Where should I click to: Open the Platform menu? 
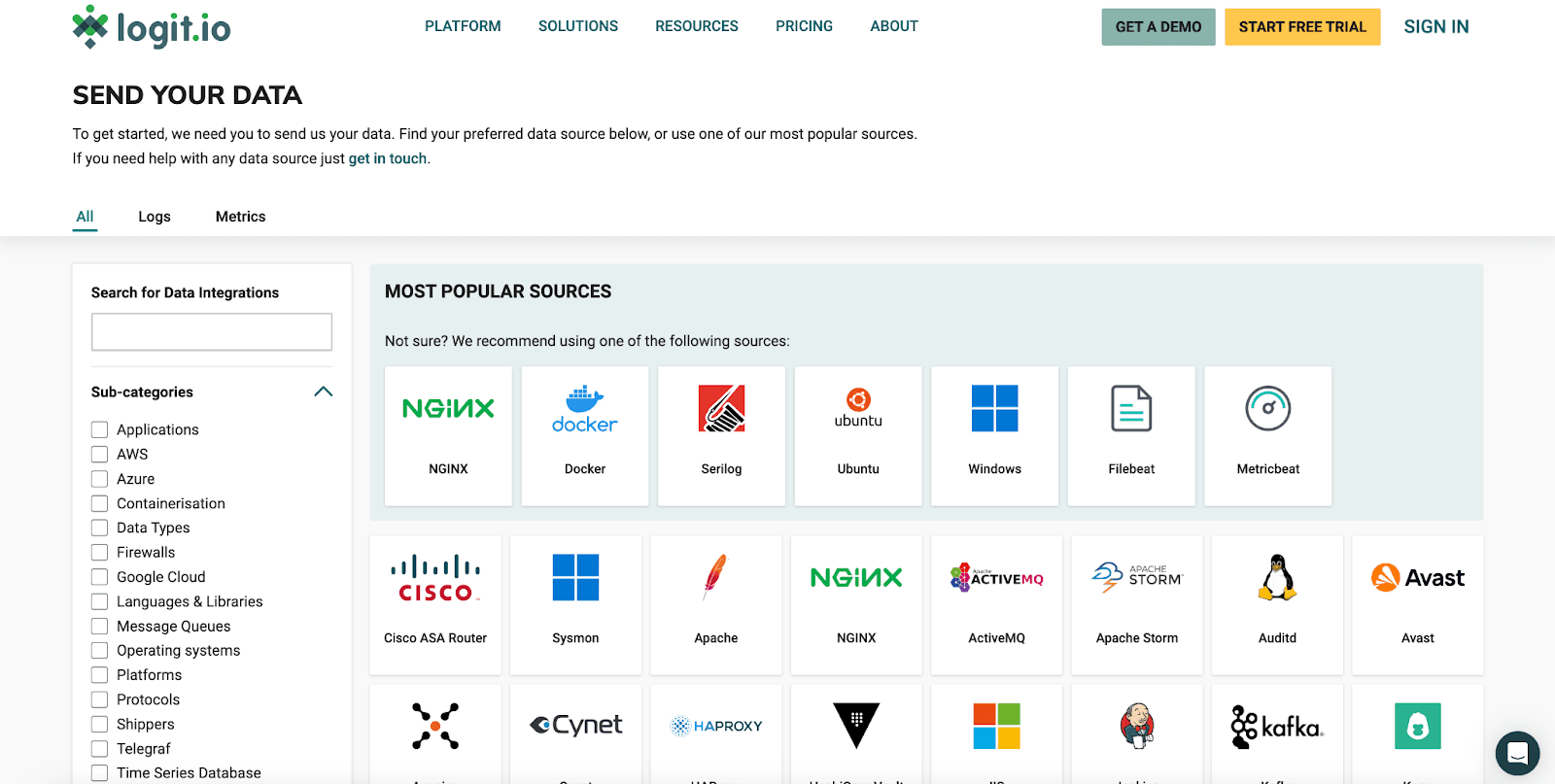point(463,26)
